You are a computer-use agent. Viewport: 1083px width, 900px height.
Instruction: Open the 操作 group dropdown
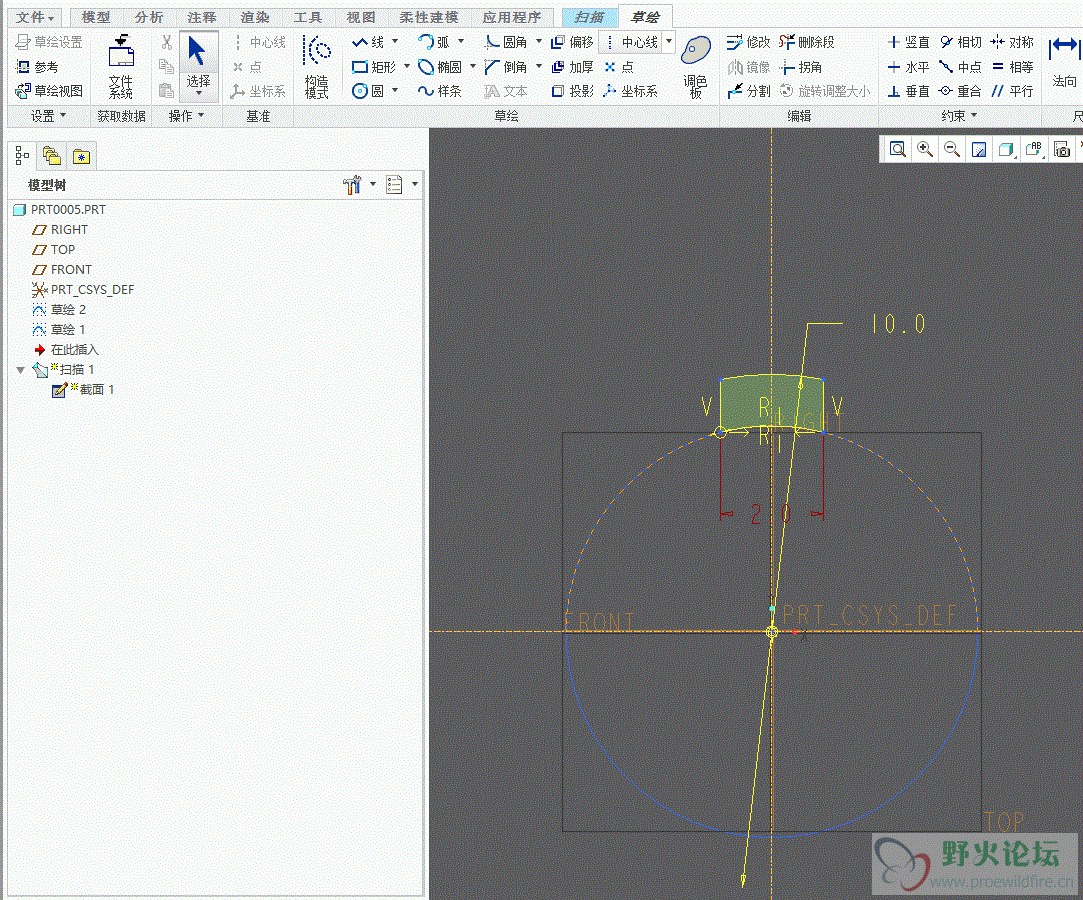(x=186, y=116)
